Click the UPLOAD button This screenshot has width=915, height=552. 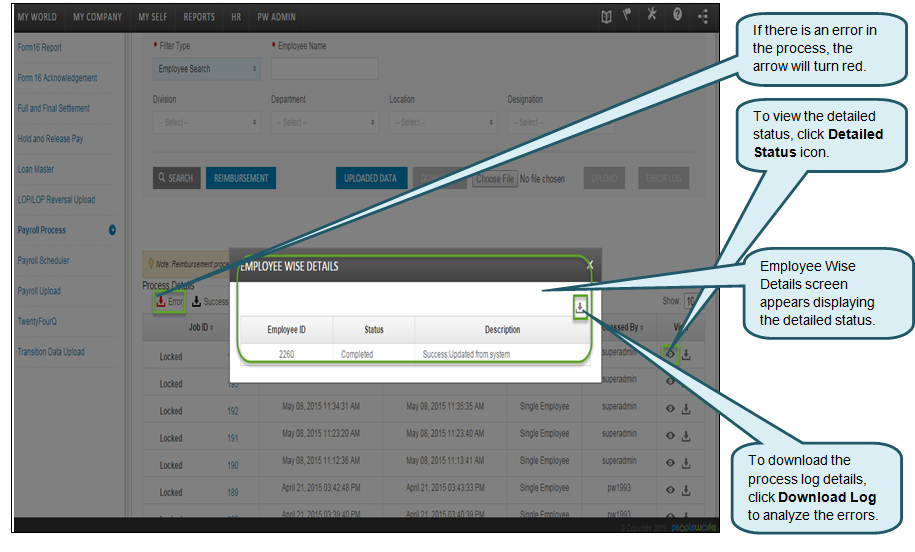pyautogui.click(x=604, y=178)
